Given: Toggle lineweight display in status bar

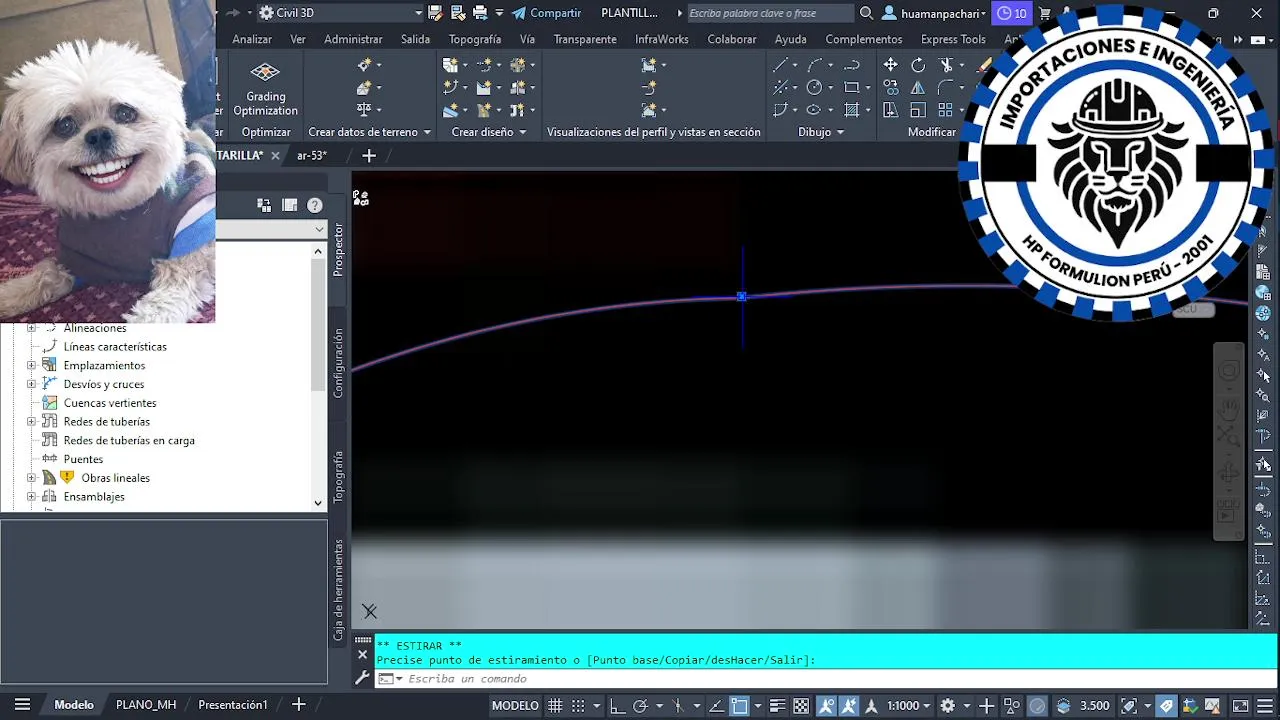Looking at the screenshot, I should click(777, 705).
